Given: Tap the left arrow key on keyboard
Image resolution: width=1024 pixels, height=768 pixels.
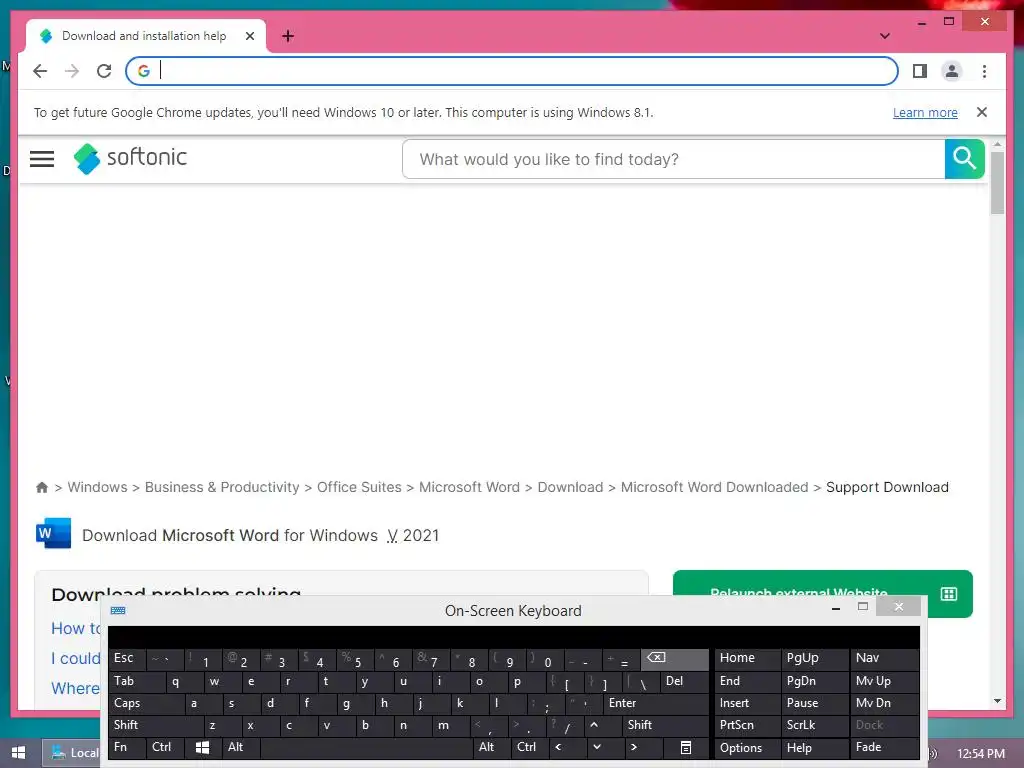Looking at the screenshot, I should point(558,747).
